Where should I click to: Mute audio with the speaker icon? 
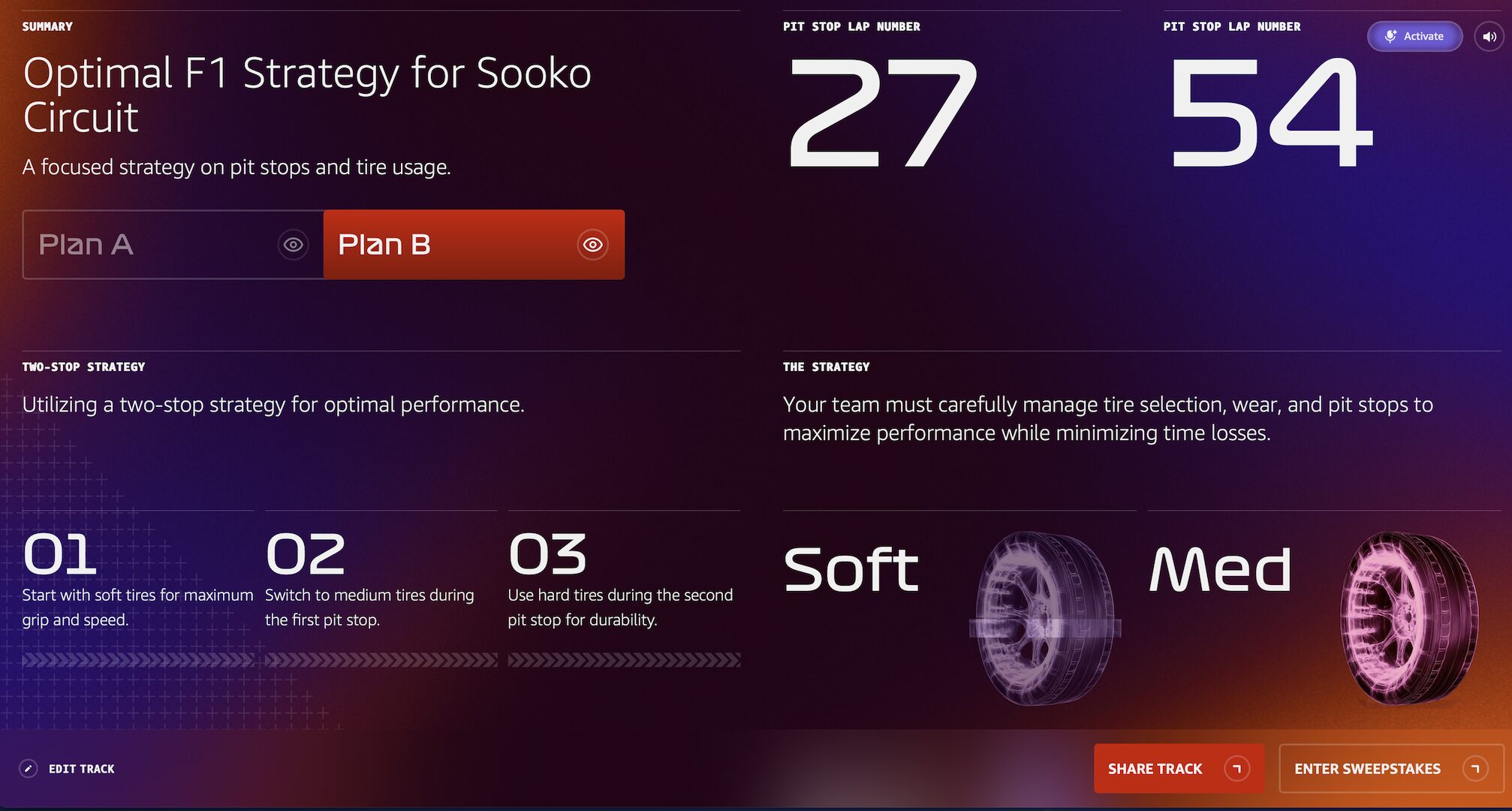1489,36
